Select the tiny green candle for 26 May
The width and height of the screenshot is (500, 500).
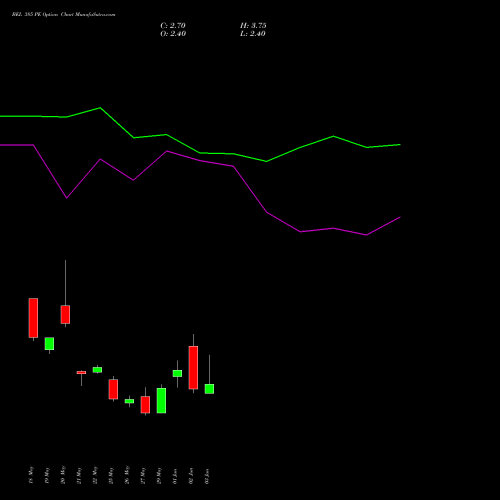129,401
